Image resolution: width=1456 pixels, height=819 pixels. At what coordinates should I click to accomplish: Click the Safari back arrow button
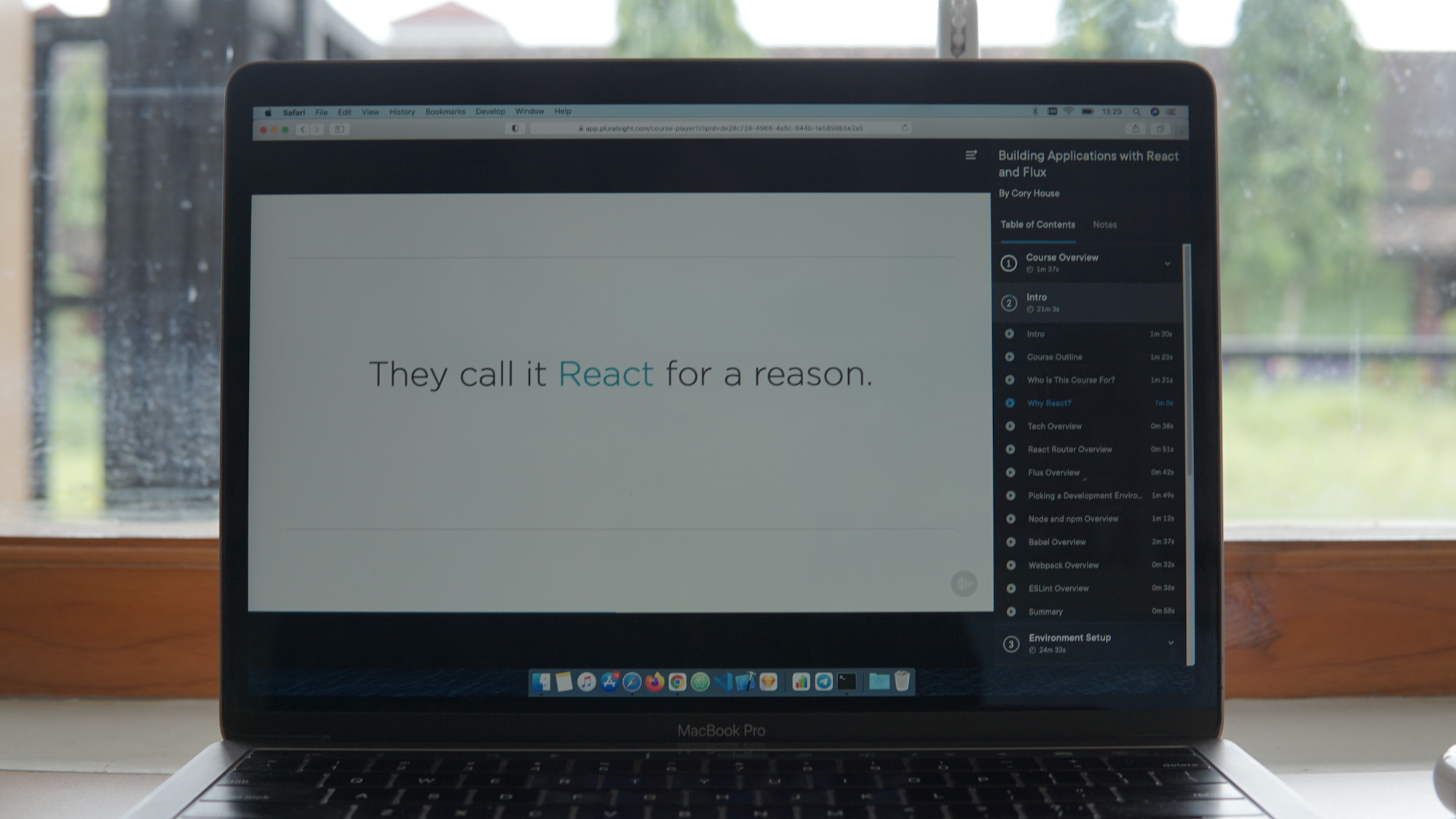303,130
